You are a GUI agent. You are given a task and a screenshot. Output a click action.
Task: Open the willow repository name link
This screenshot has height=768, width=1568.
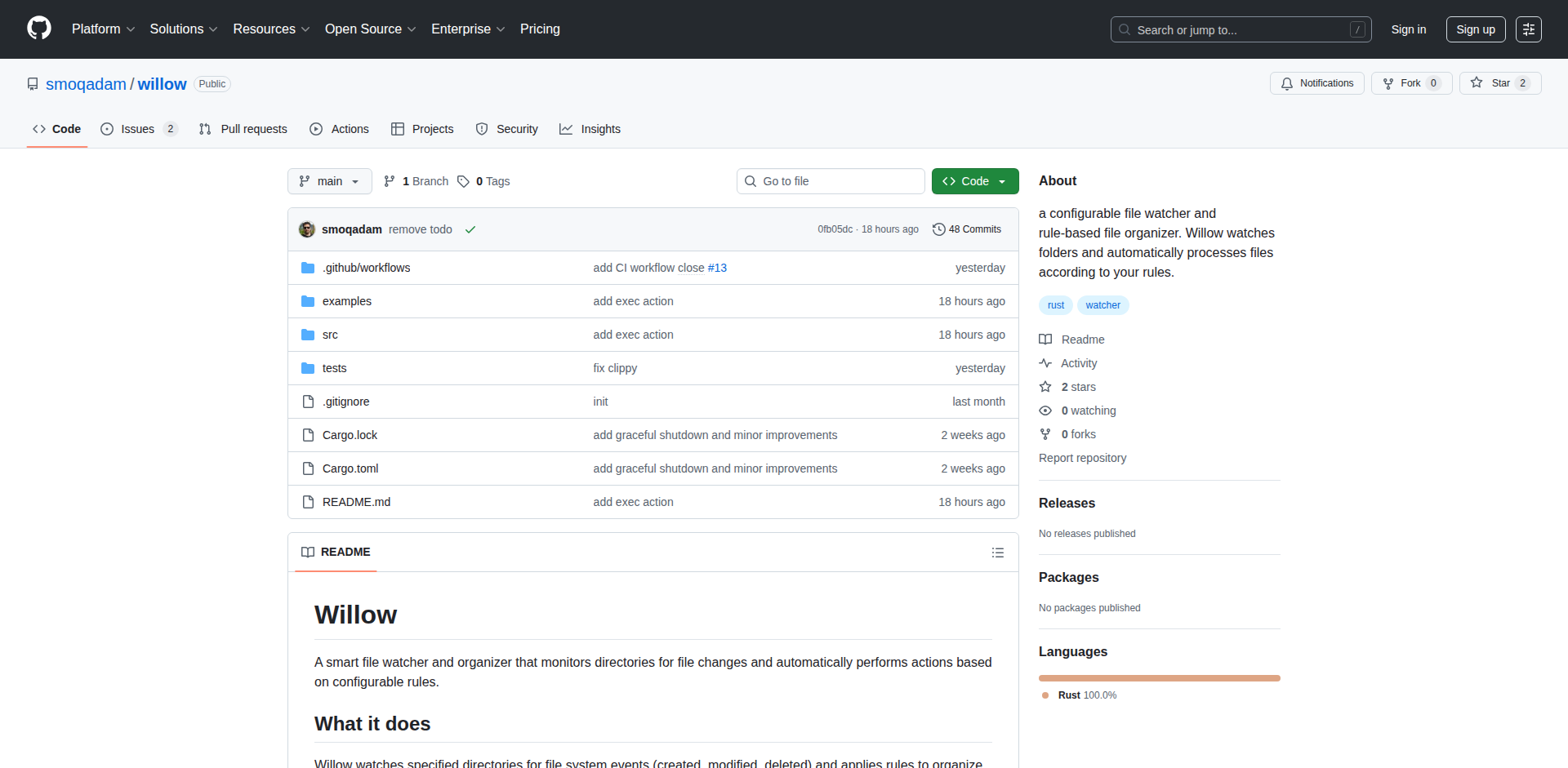(162, 84)
